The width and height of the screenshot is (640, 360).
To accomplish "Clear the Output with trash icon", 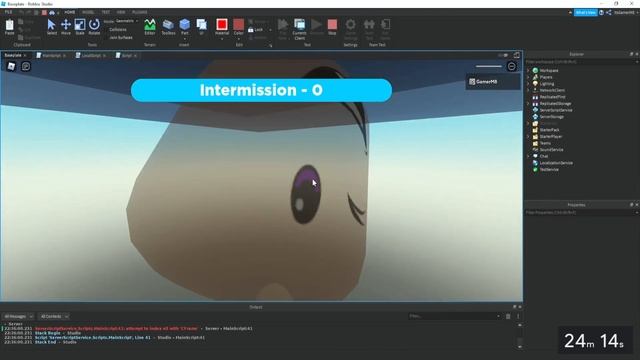I will click(x=508, y=316).
